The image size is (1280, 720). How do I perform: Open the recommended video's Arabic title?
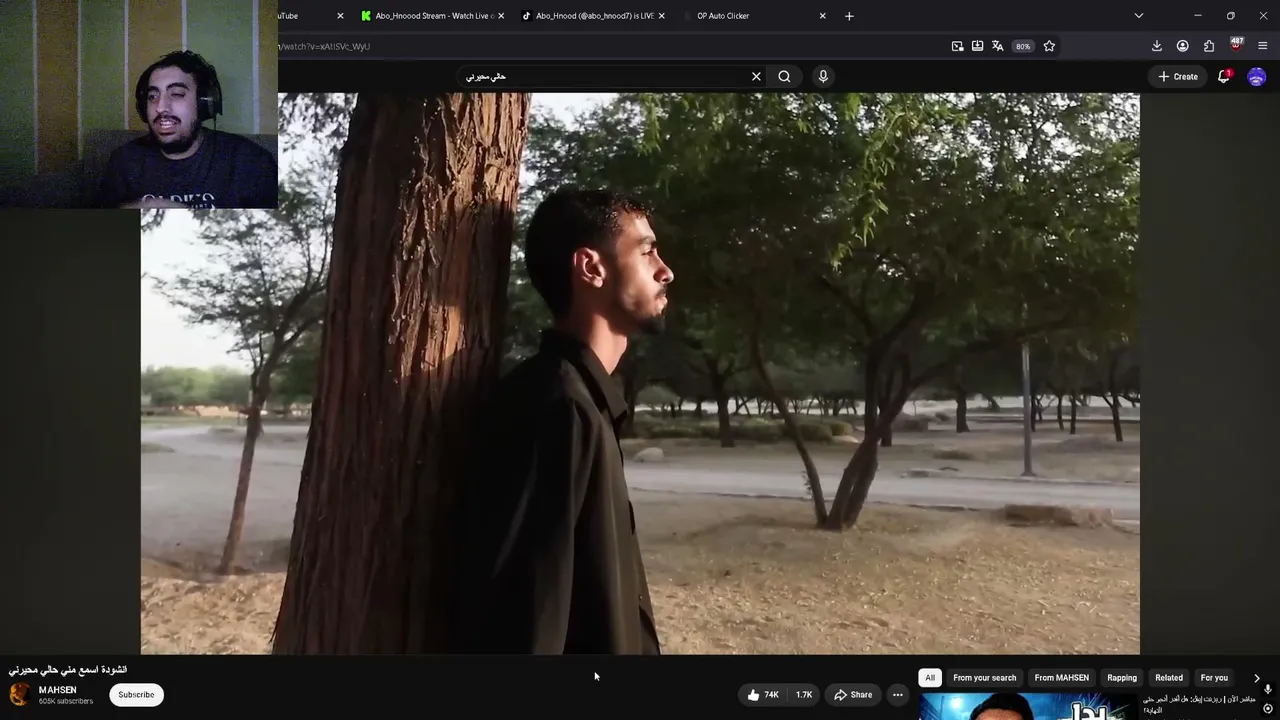point(1199,704)
